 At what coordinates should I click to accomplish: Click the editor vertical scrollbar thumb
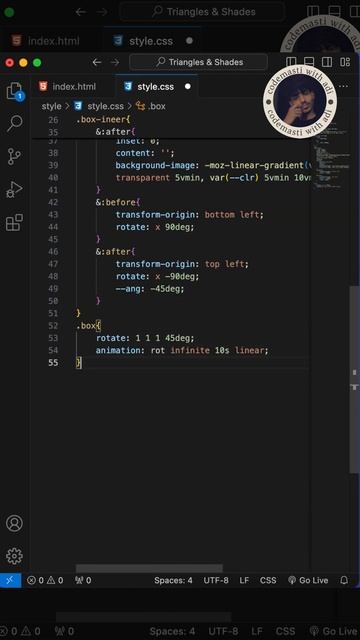[x=354, y=380]
